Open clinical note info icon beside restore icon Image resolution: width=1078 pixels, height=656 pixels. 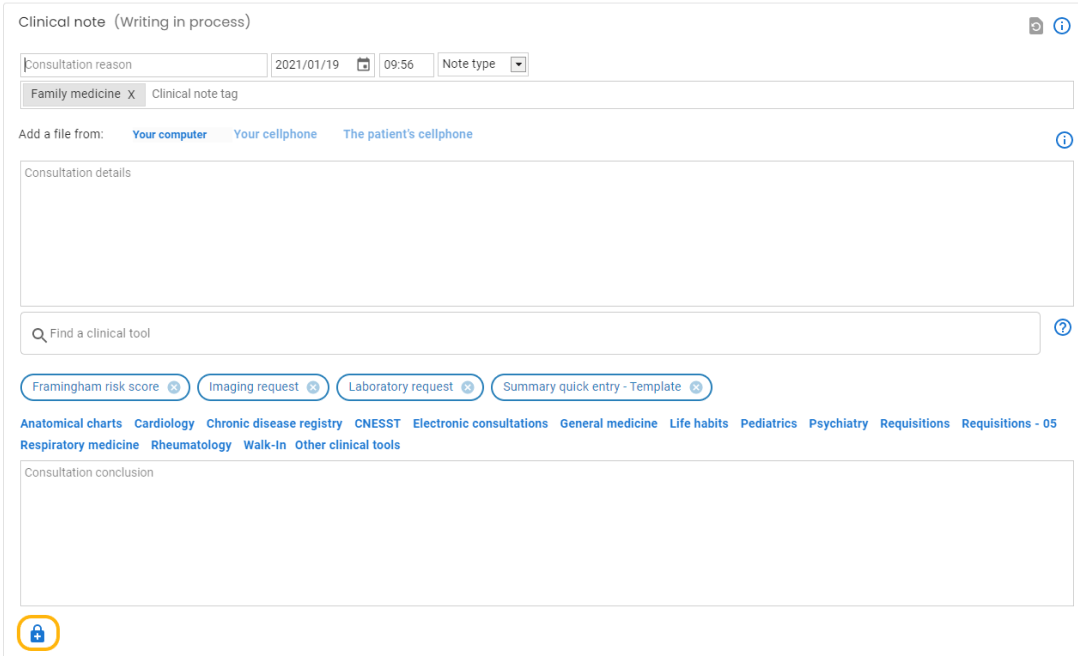click(x=1062, y=26)
